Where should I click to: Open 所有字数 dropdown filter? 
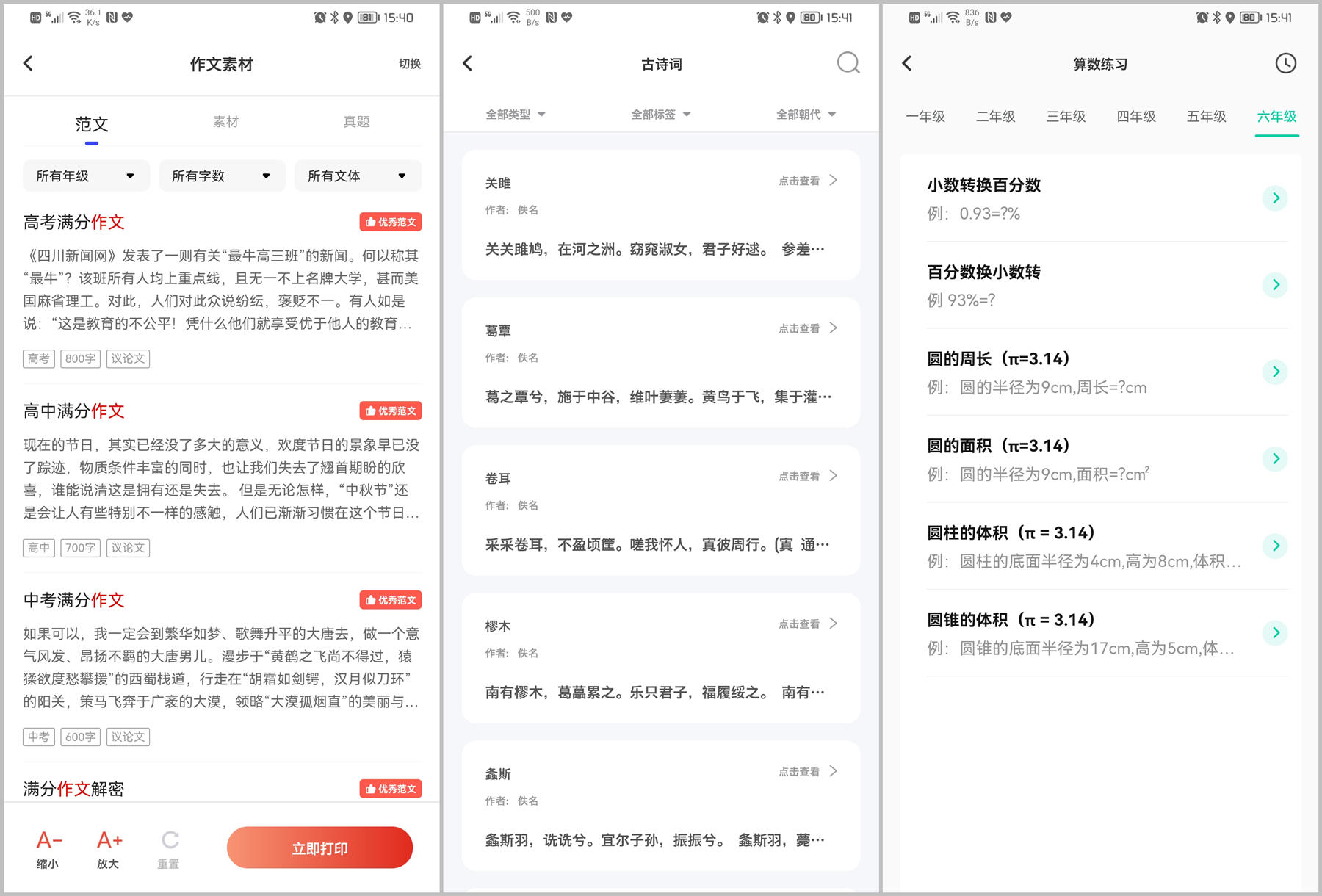pos(222,176)
